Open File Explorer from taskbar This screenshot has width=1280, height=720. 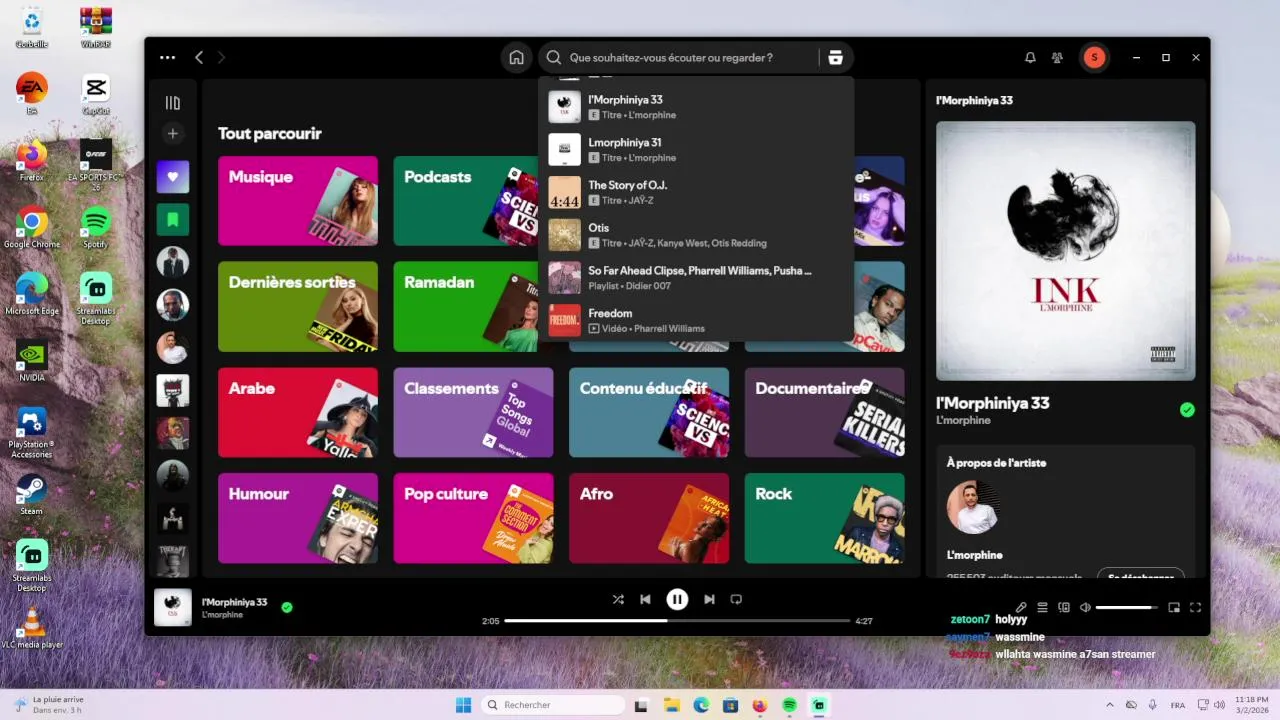671,705
